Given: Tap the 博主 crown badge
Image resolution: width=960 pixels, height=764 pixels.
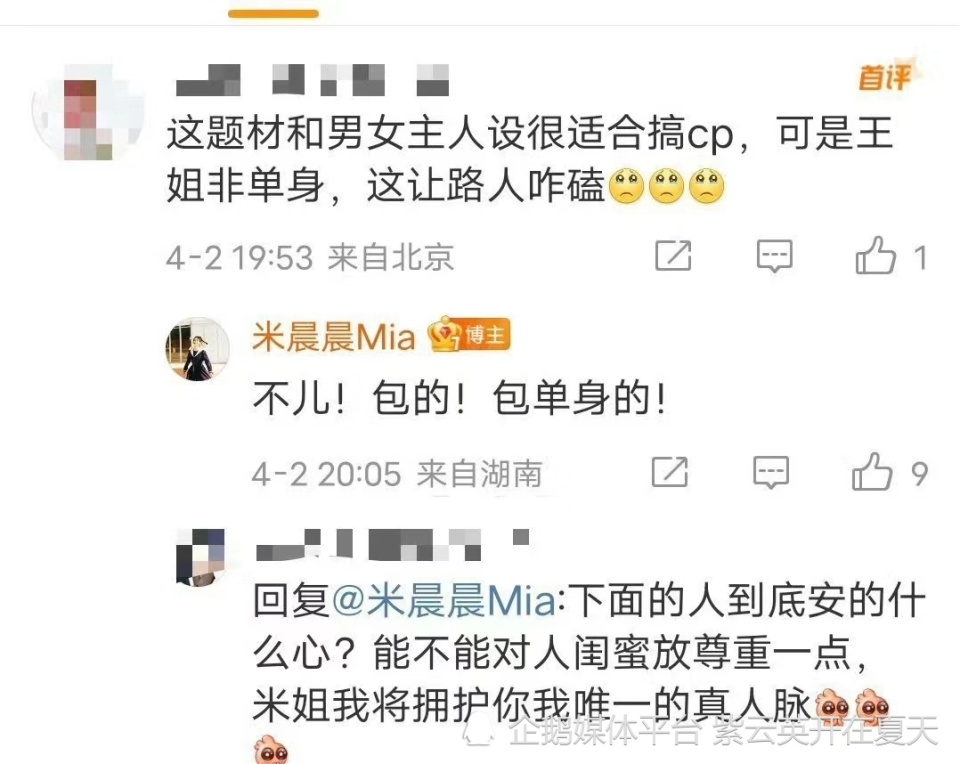Looking at the screenshot, I should [469, 335].
